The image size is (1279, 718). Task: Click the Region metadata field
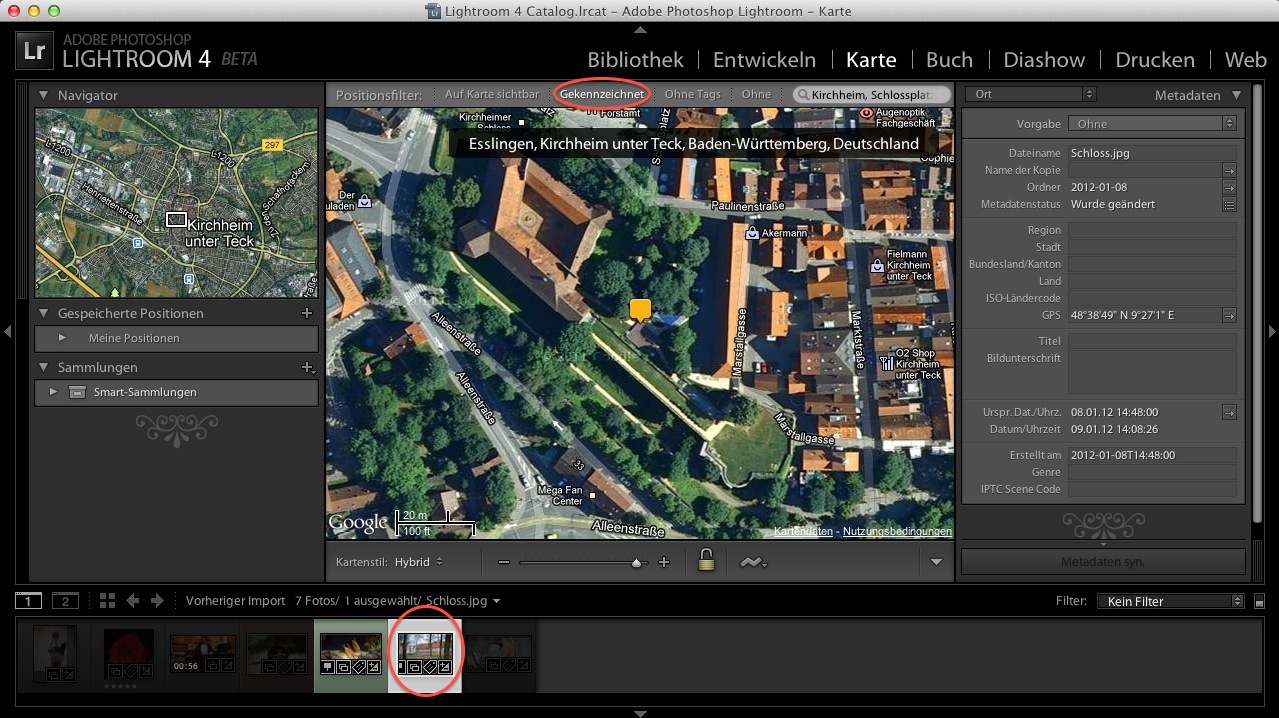click(x=1152, y=230)
